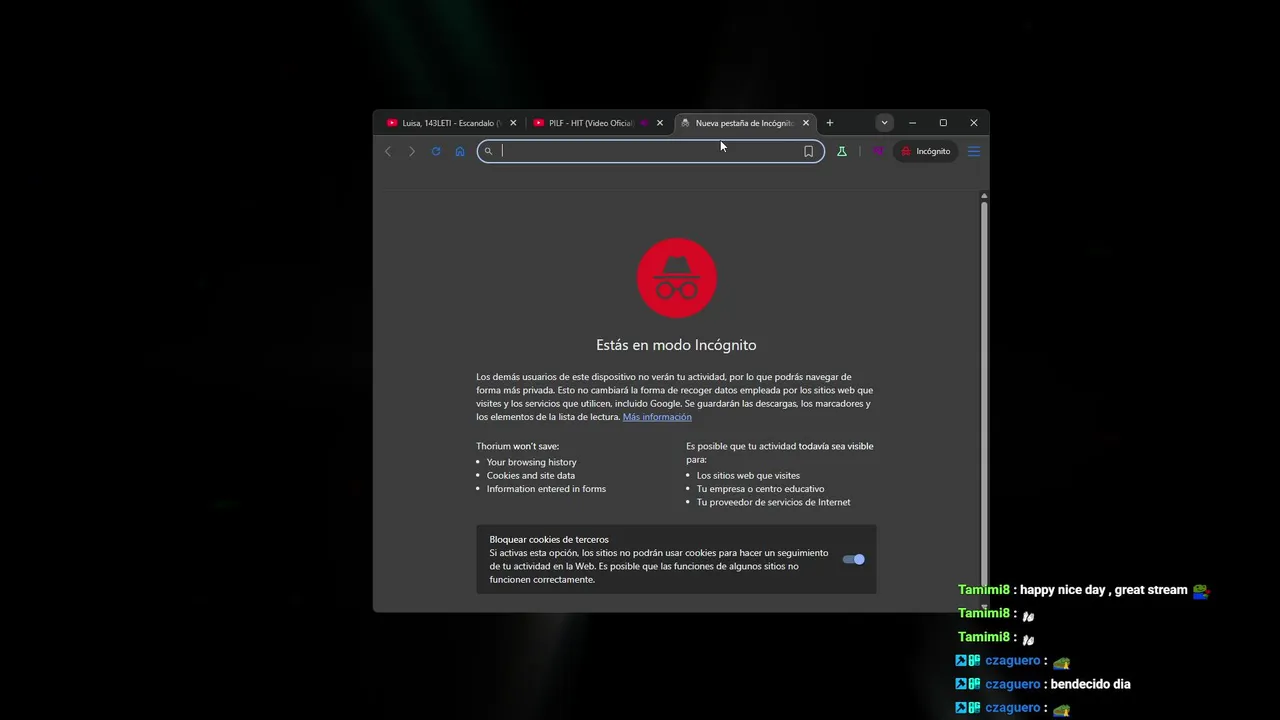Select the Nueva pestaña de Incógnito tab

[x=744, y=123]
